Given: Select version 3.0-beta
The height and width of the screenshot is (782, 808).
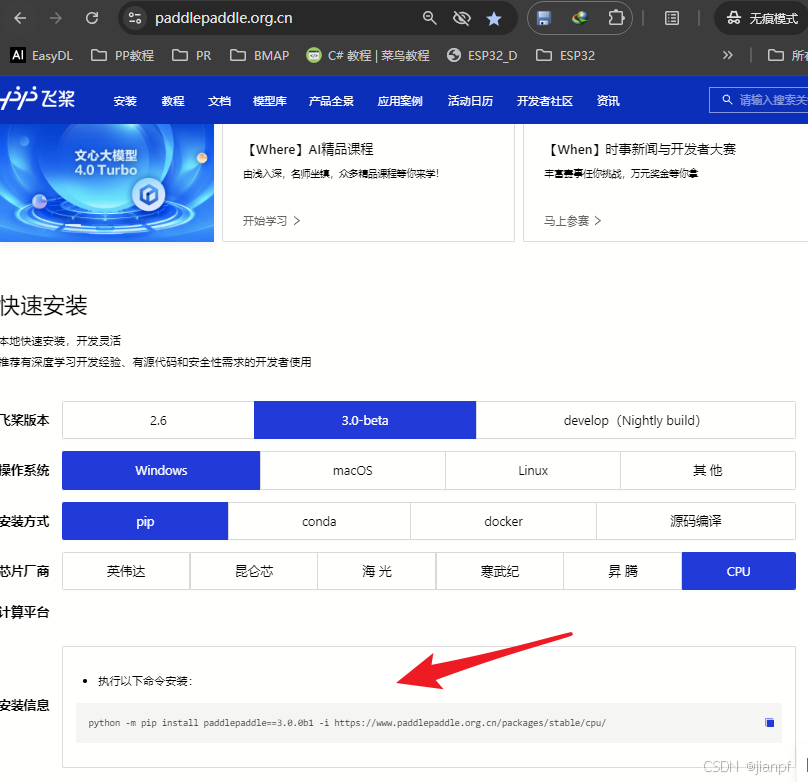Looking at the screenshot, I should coord(365,420).
